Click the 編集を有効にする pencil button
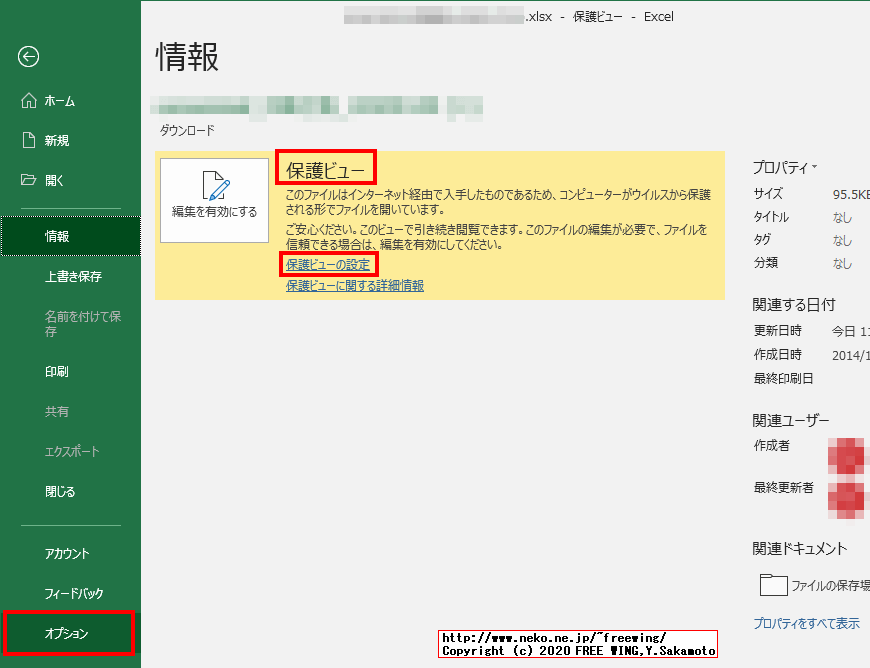 click(213, 199)
